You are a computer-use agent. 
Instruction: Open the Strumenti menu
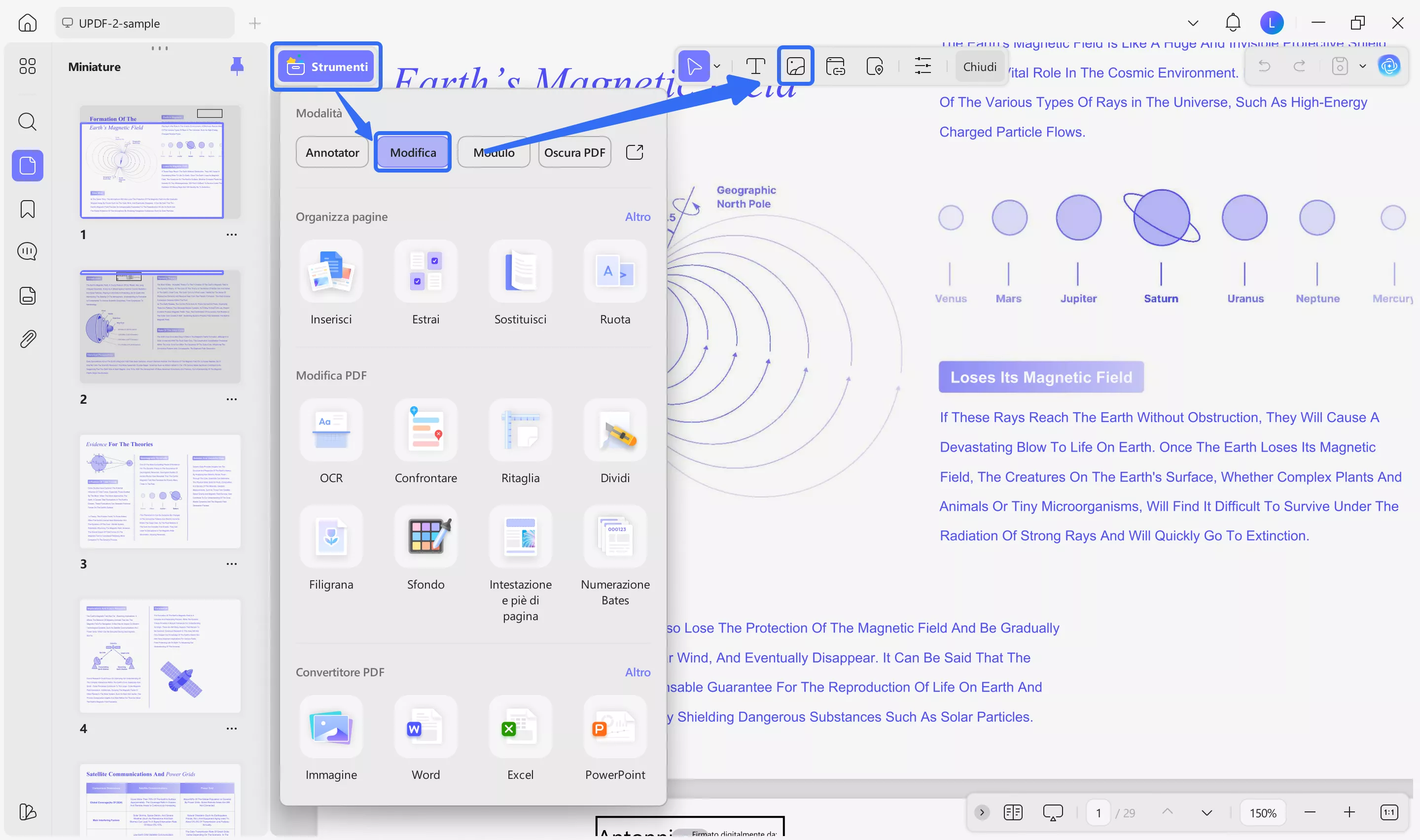coord(327,66)
